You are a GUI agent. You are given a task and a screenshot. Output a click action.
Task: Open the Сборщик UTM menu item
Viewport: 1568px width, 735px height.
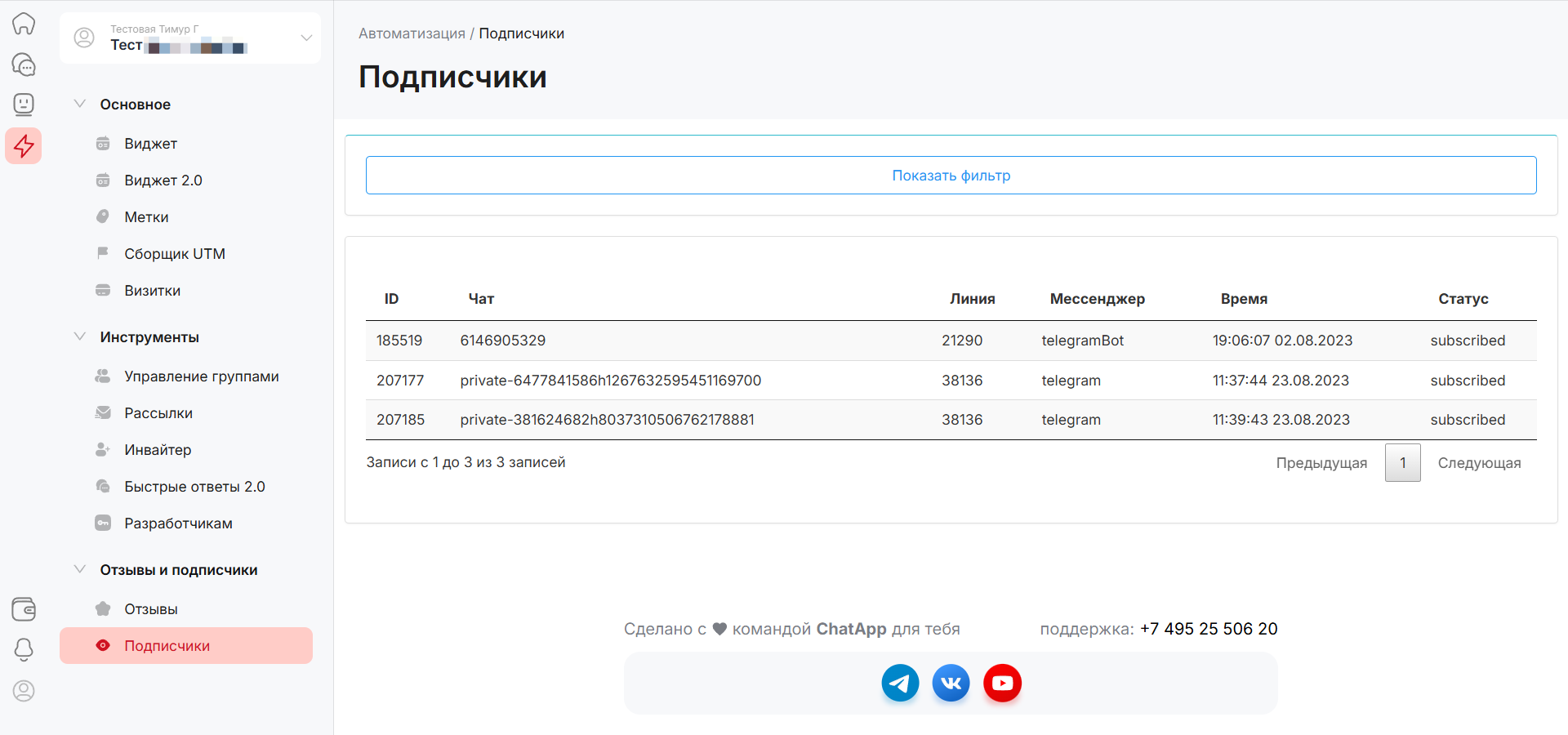tap(175, 254)
